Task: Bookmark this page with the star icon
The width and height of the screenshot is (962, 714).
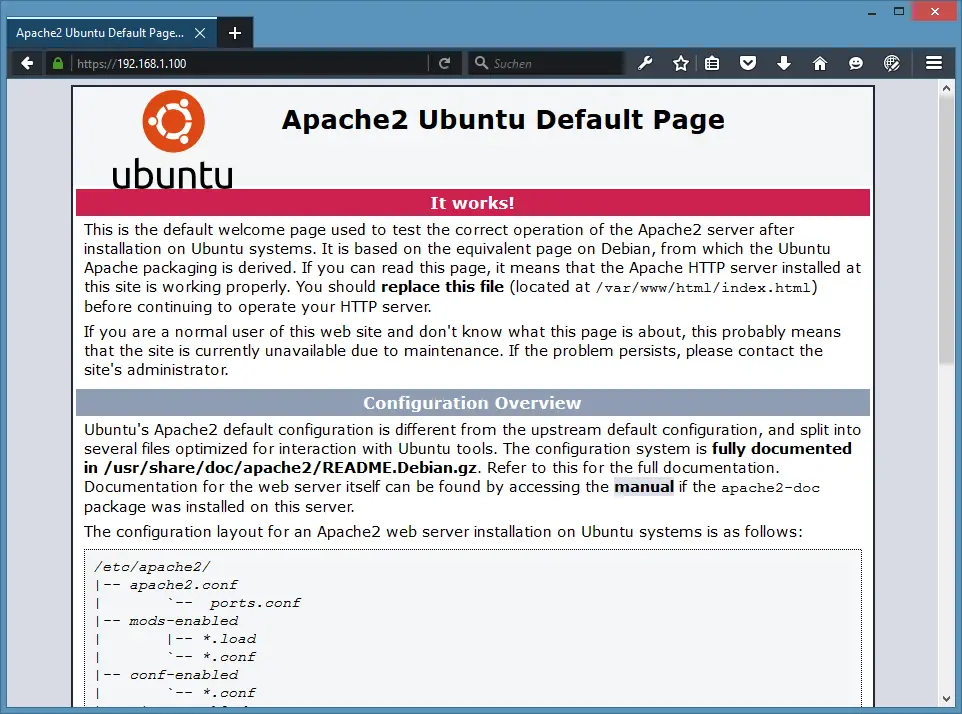Action: pos(680,63)
